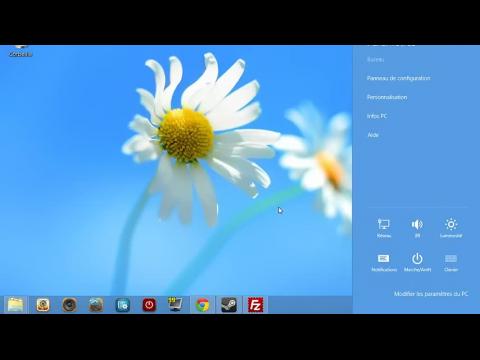Viewport: 480px width, 360px height.
Task: Click Modifier les paramètres du PC
Action: pos(431,294)
